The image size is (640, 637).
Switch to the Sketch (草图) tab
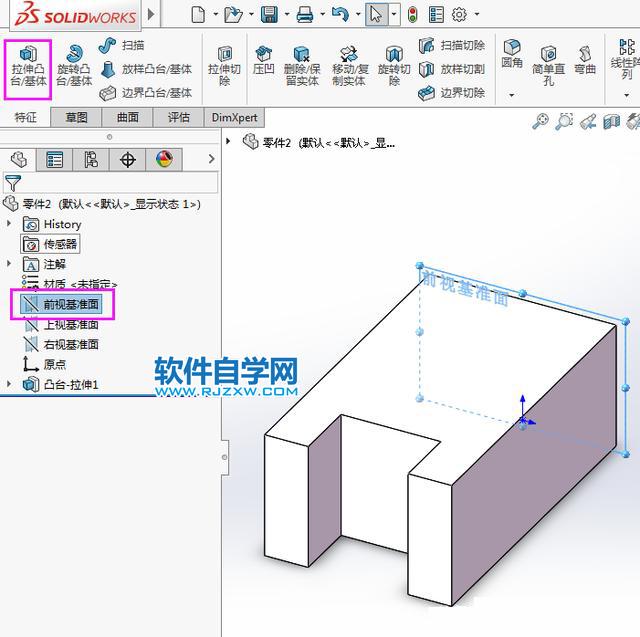(x=76, y=118)
